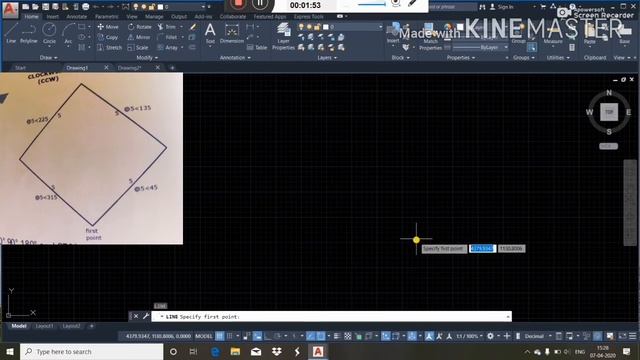Click the MODEL space button in status bar

(204, 336)
